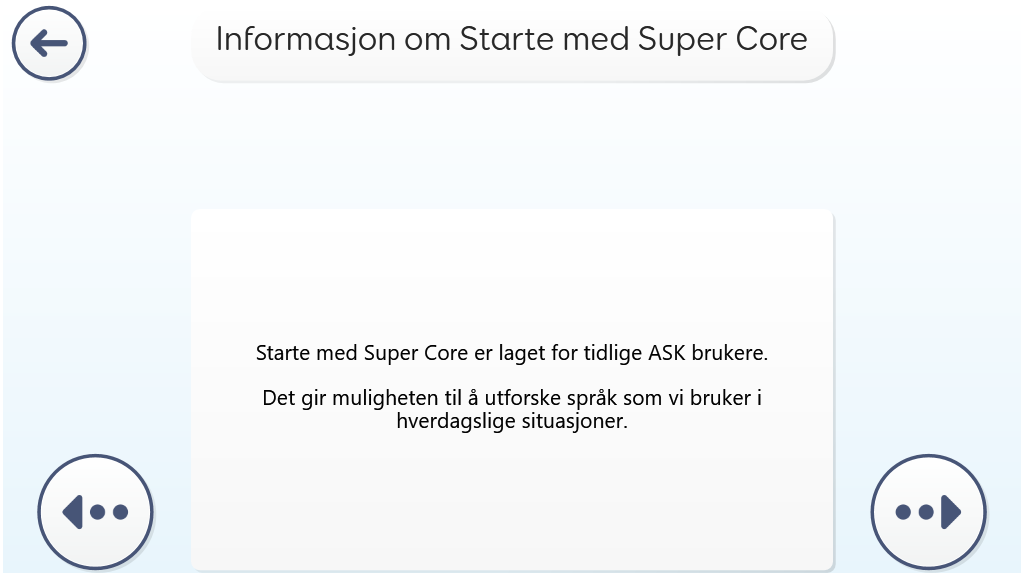Click the back arrow icon

pyautogui.click(x=49, y=43)
